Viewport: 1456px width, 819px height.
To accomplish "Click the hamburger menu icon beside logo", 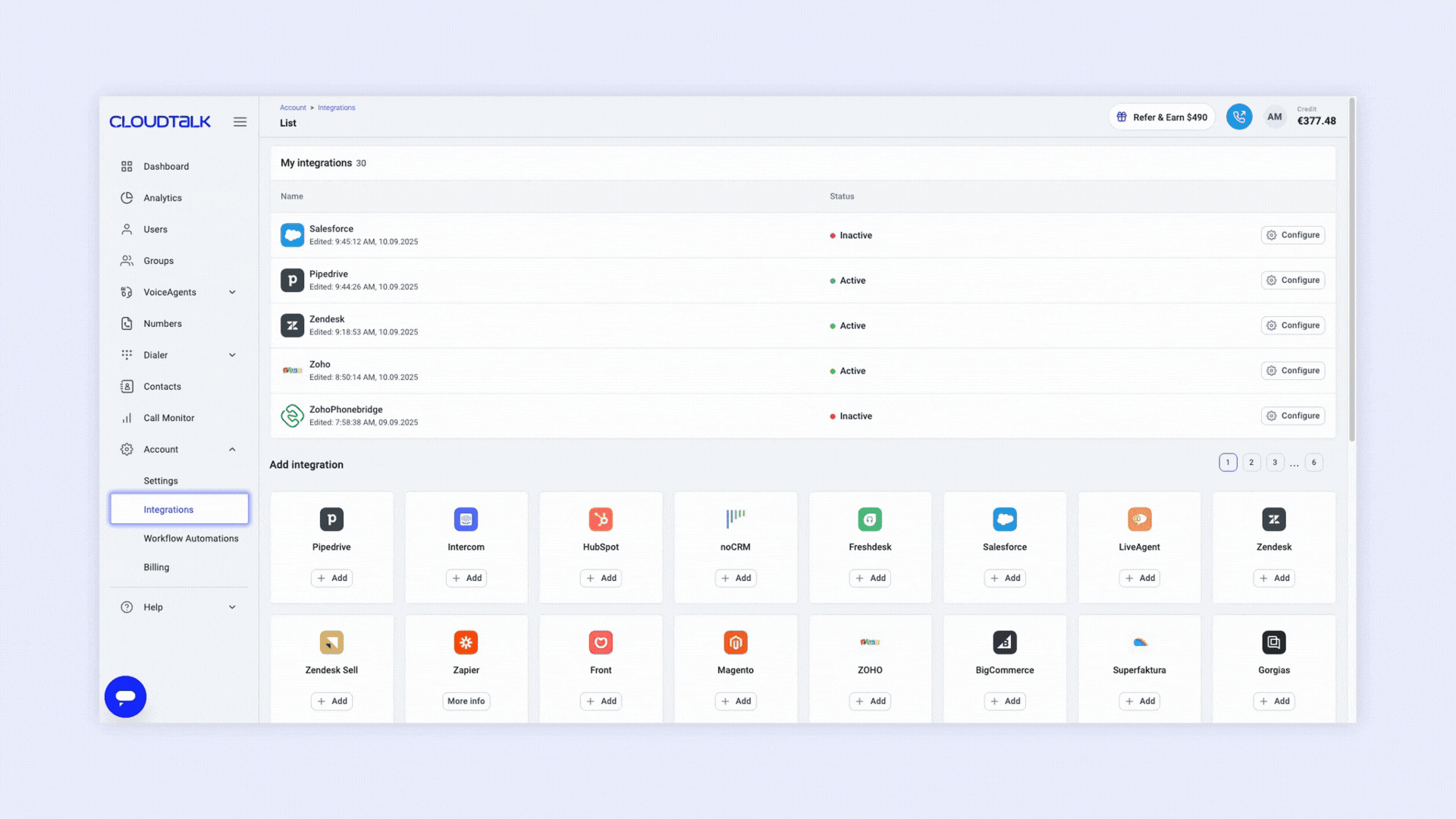I will [240, 122].
